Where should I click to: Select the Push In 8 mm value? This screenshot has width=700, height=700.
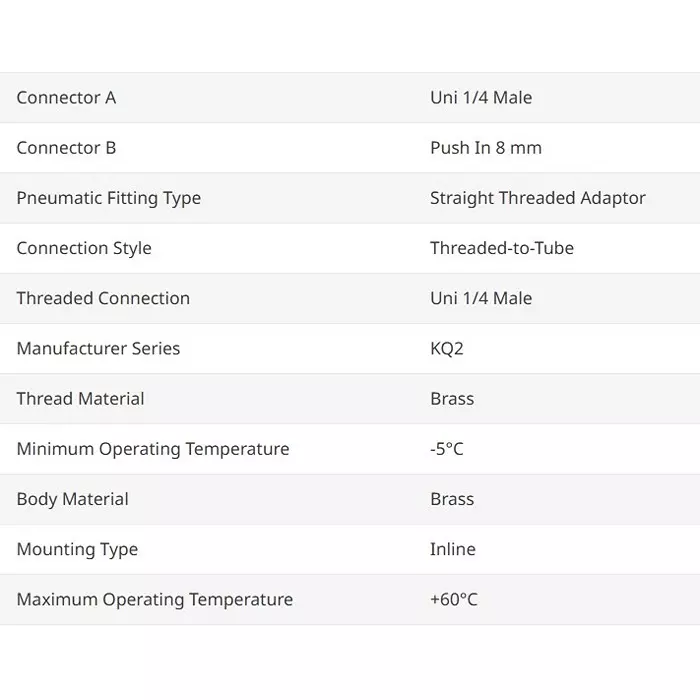click(x=486, y=148)
